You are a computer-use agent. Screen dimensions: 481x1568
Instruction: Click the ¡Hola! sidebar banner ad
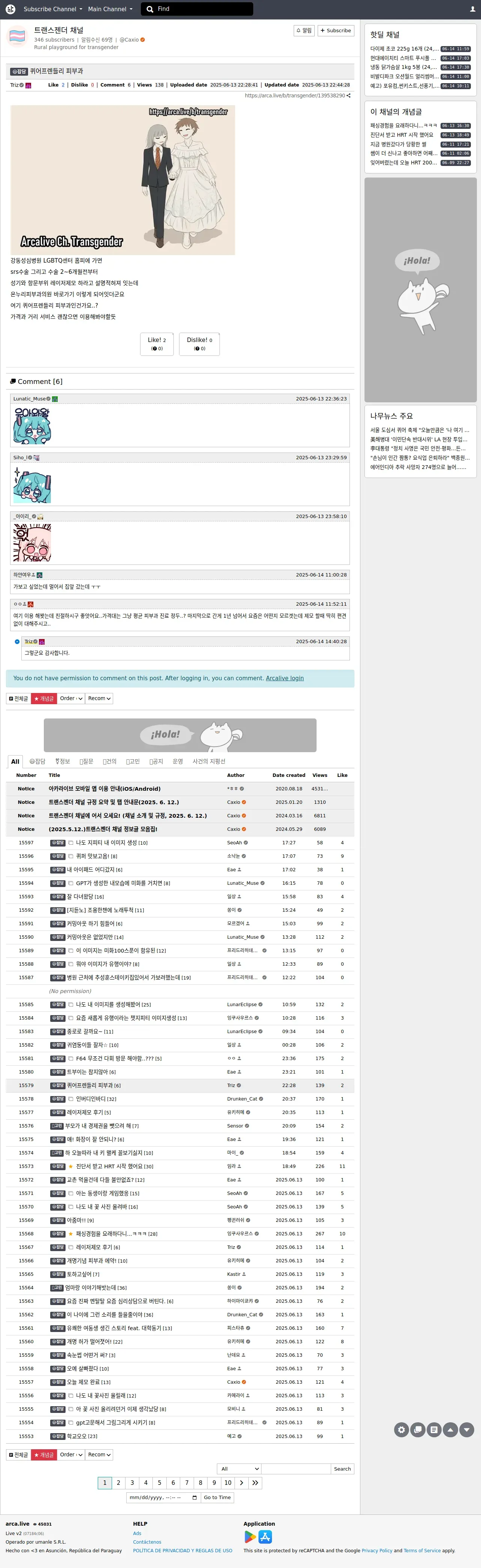(x=421, y=290)
